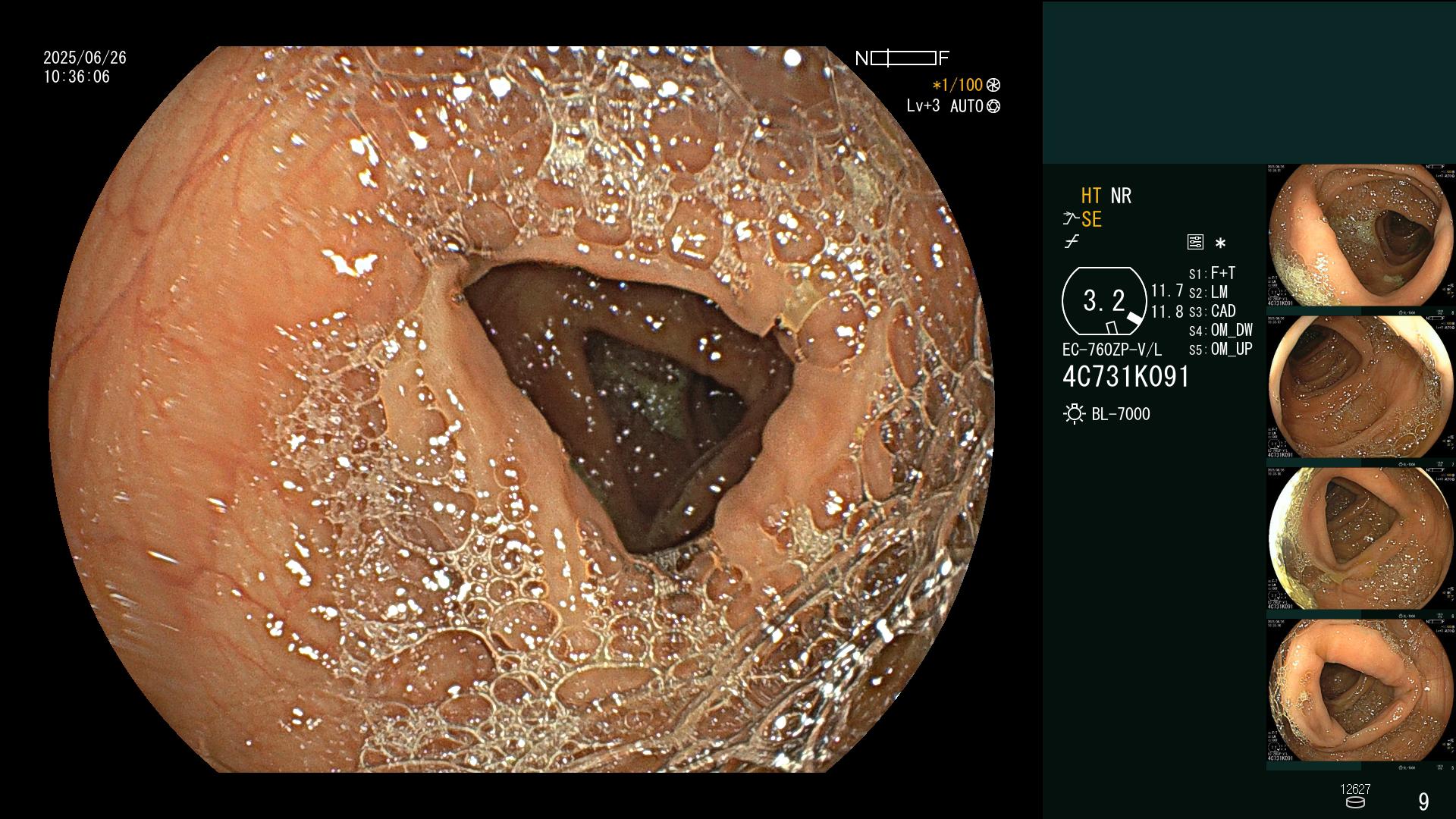1456x819 pixels.
Task: Click the scope tip diagram showing 3.2
Action: point(1104,301)
